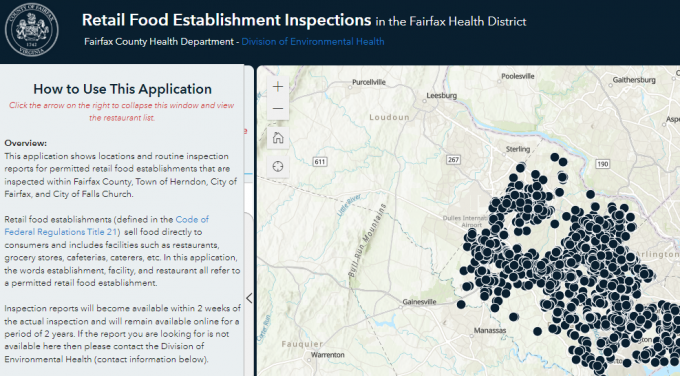Click the route 190 shield on the map
Image resolution: width=680 pixels, height=376 pixels.
pos(602,164)
